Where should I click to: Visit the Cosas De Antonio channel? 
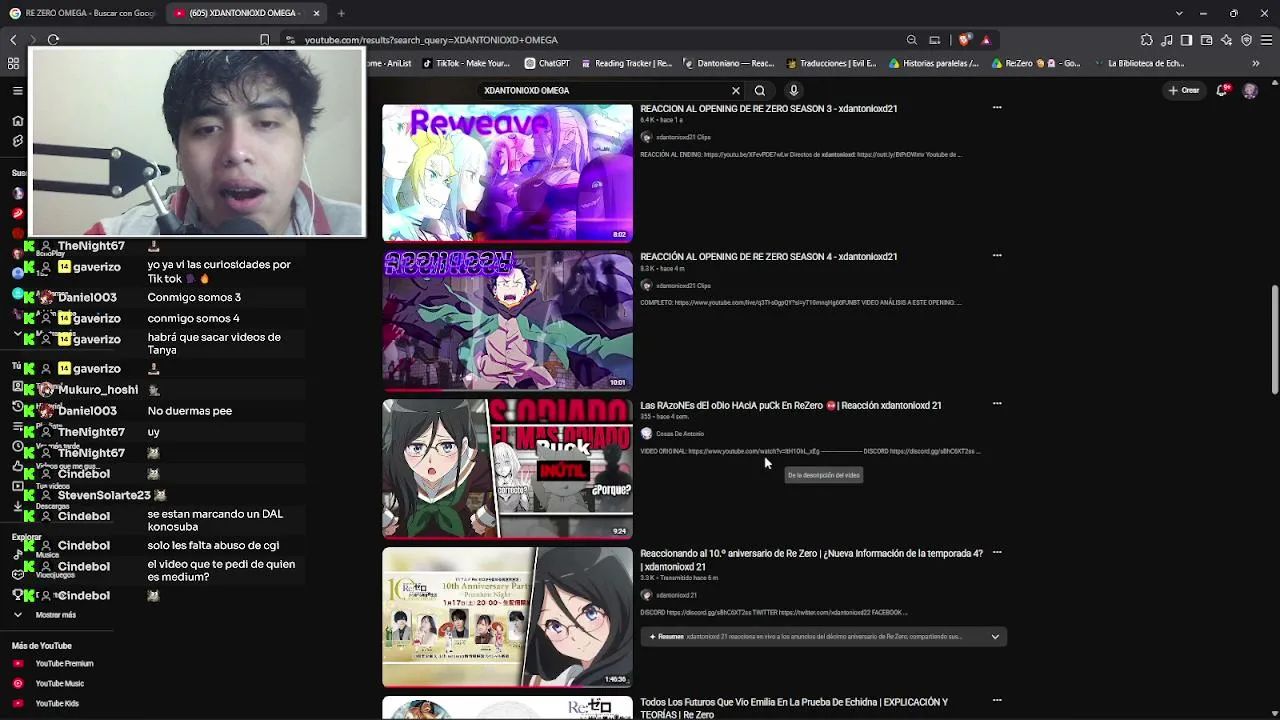tap(679, 434)
